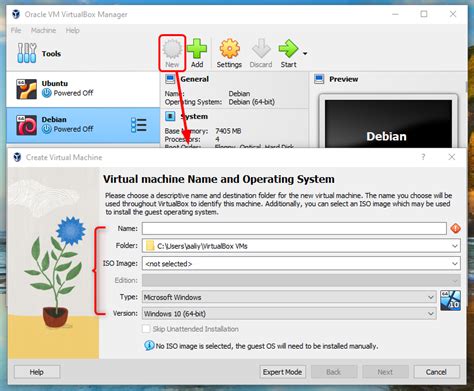Click the Debian preview thumbnail
The width and height of the screenshot is (474, 391).
(x=388, y=123)
